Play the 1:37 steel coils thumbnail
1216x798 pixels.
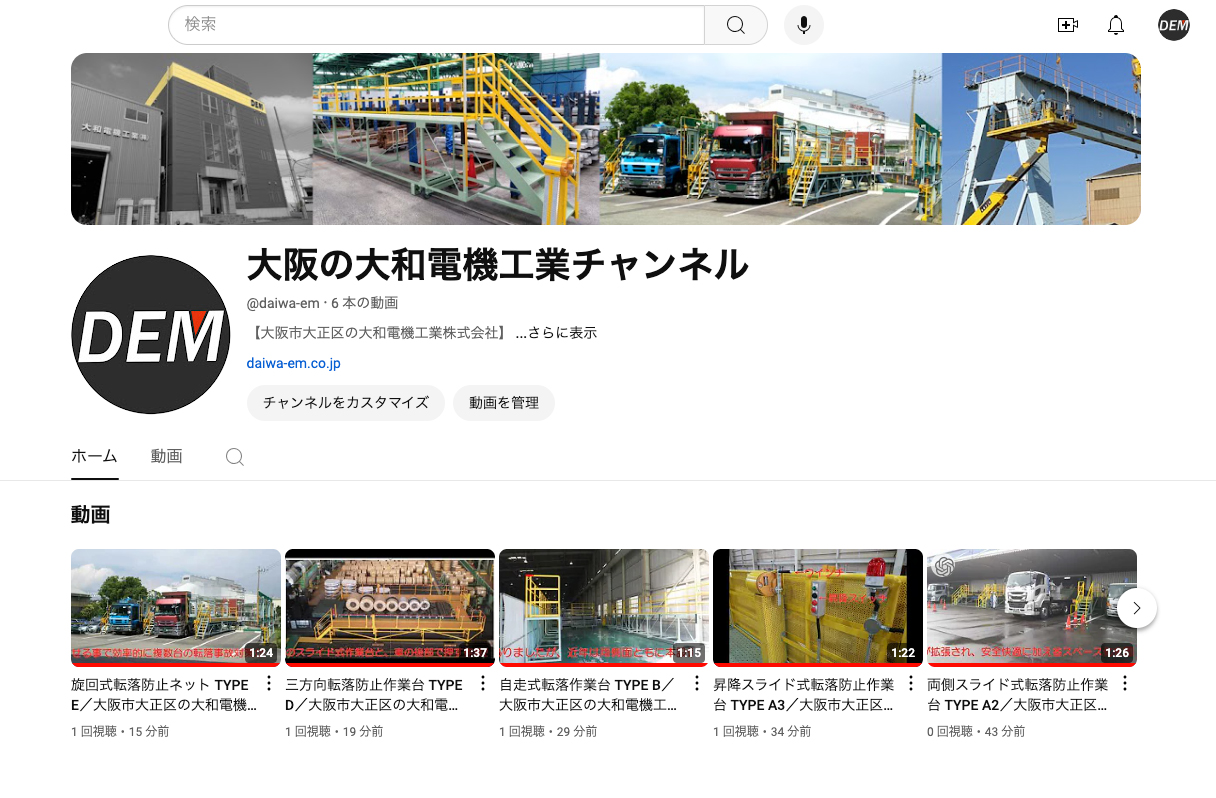point(390,608)
